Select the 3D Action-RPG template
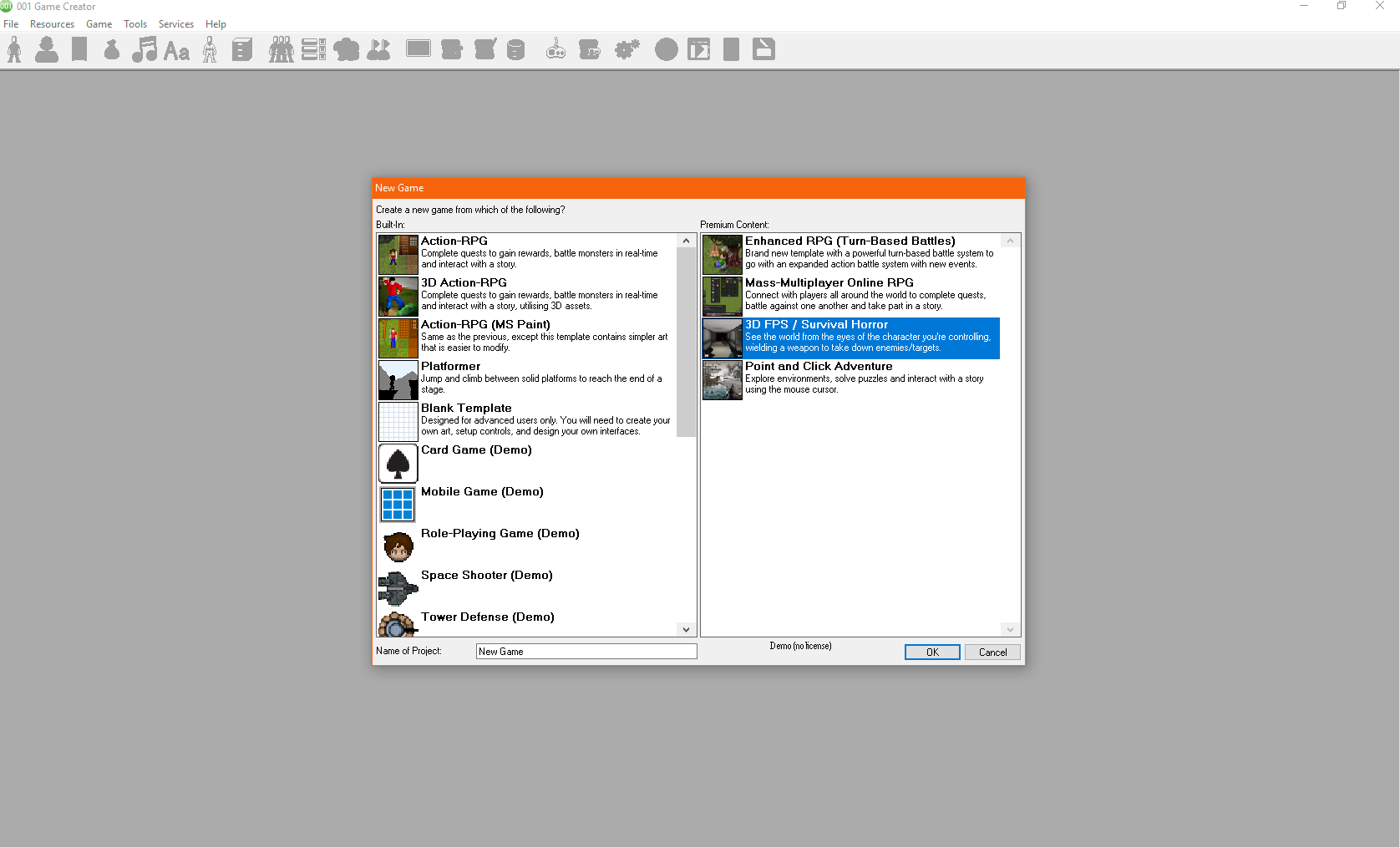1400x848 pixels. (x=526, y=296)
